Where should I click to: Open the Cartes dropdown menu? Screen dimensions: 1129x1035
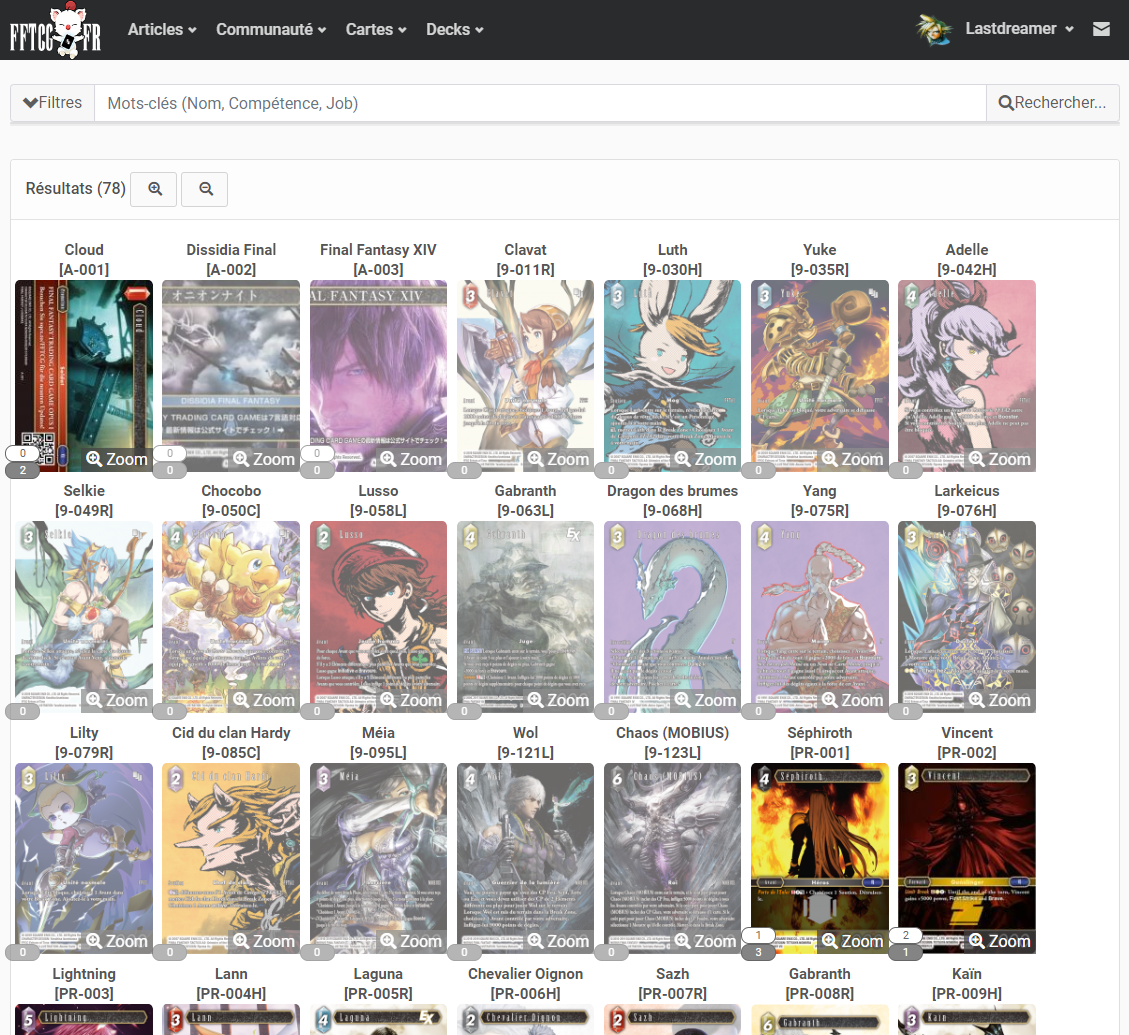coord(376,30)
